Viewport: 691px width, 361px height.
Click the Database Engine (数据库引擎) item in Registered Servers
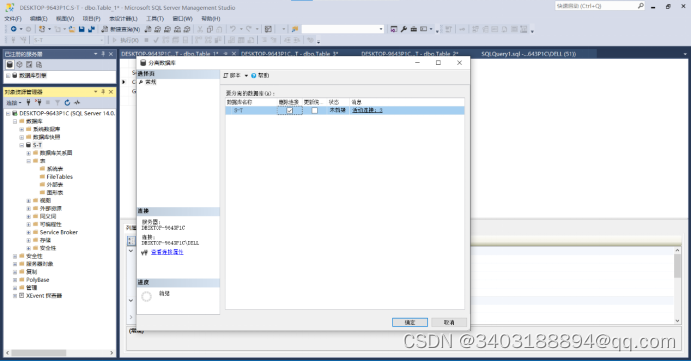33,76
